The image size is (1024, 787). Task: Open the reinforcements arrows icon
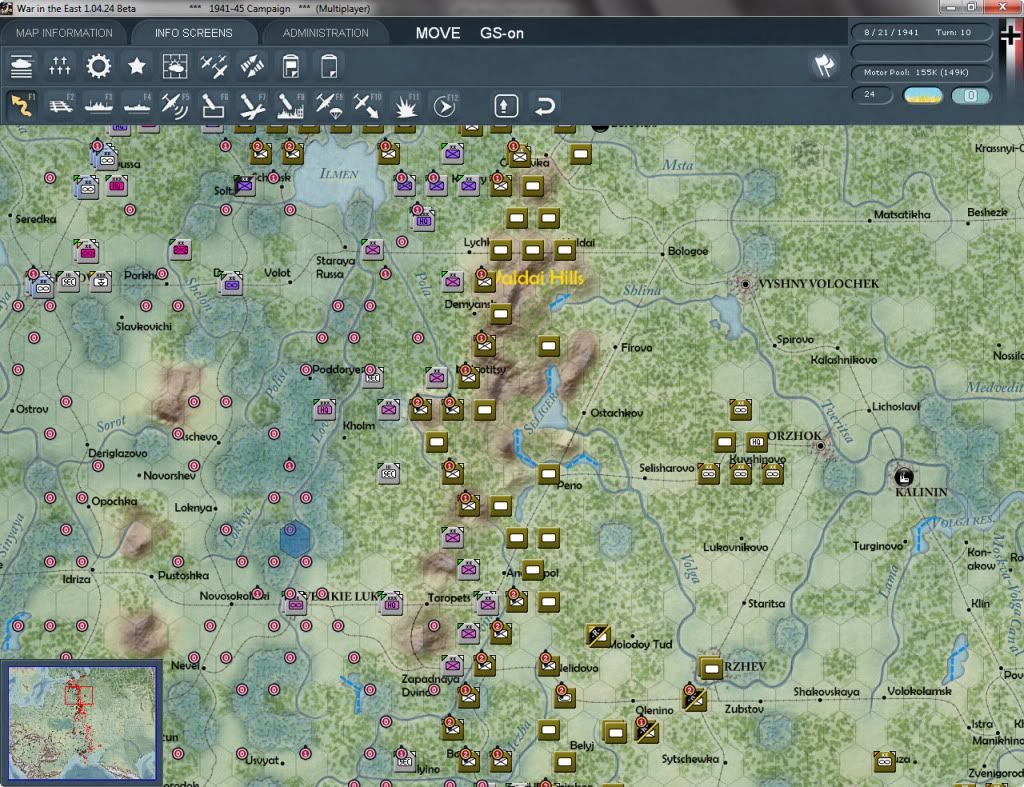point(252,67)
